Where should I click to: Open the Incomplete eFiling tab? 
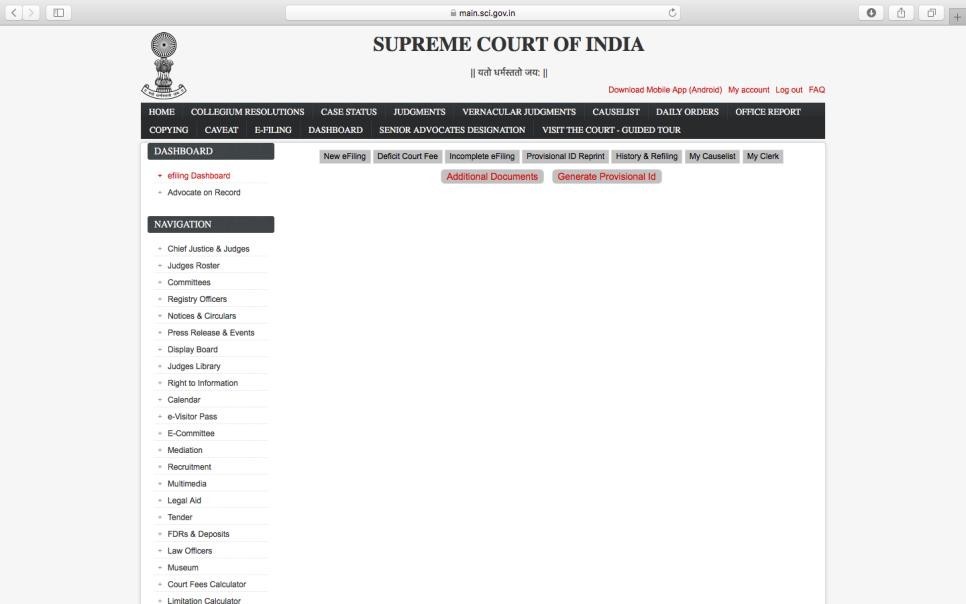[x=481, y=156]
